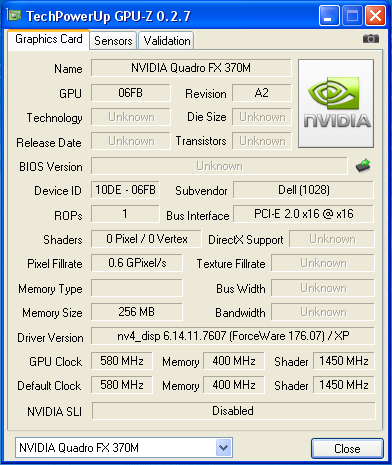Click the GPU Clock row Memory 400 MHz field
The width and height of the screenshot is (392, 465).
(x=234, y=361)
